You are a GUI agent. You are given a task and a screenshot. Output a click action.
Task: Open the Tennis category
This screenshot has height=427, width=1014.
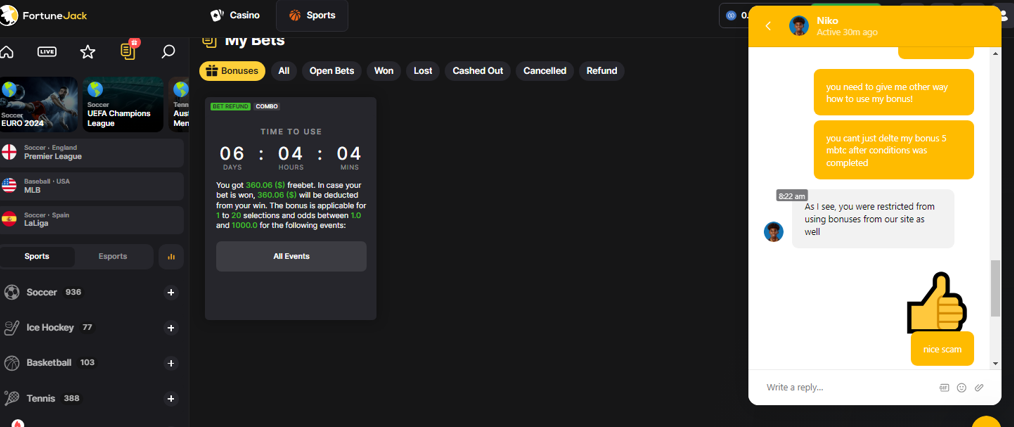coord(41,399)
